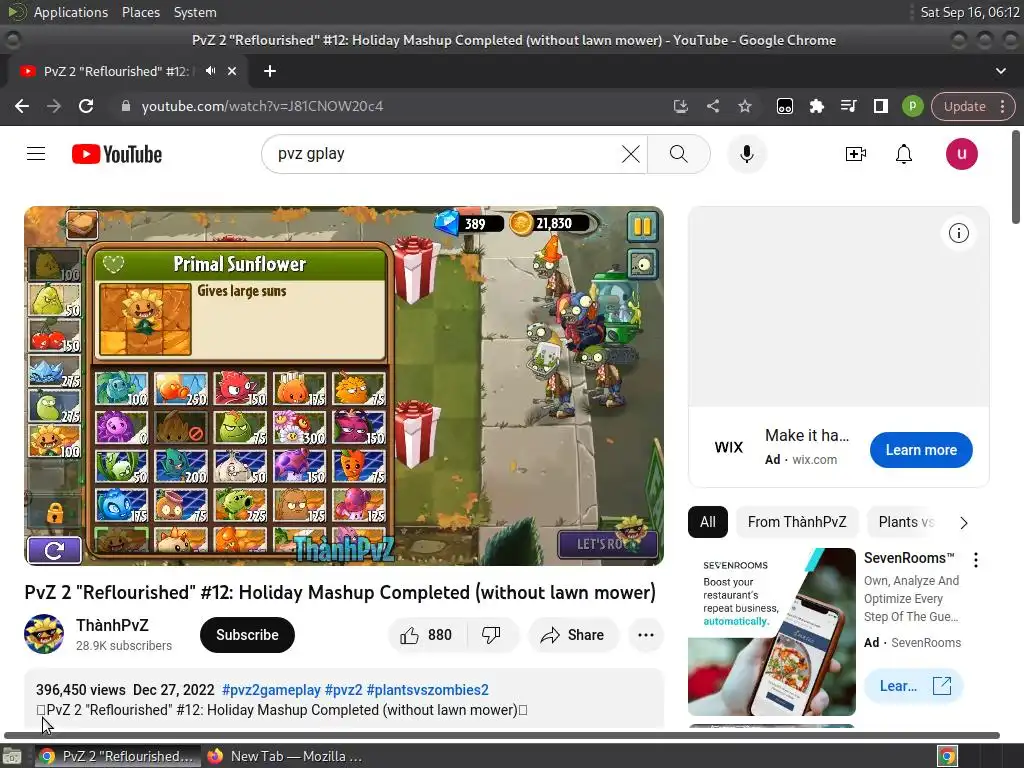Click the 396,450 views text
The width and height of the screenshot is (1024, 768).
point(80,690)
